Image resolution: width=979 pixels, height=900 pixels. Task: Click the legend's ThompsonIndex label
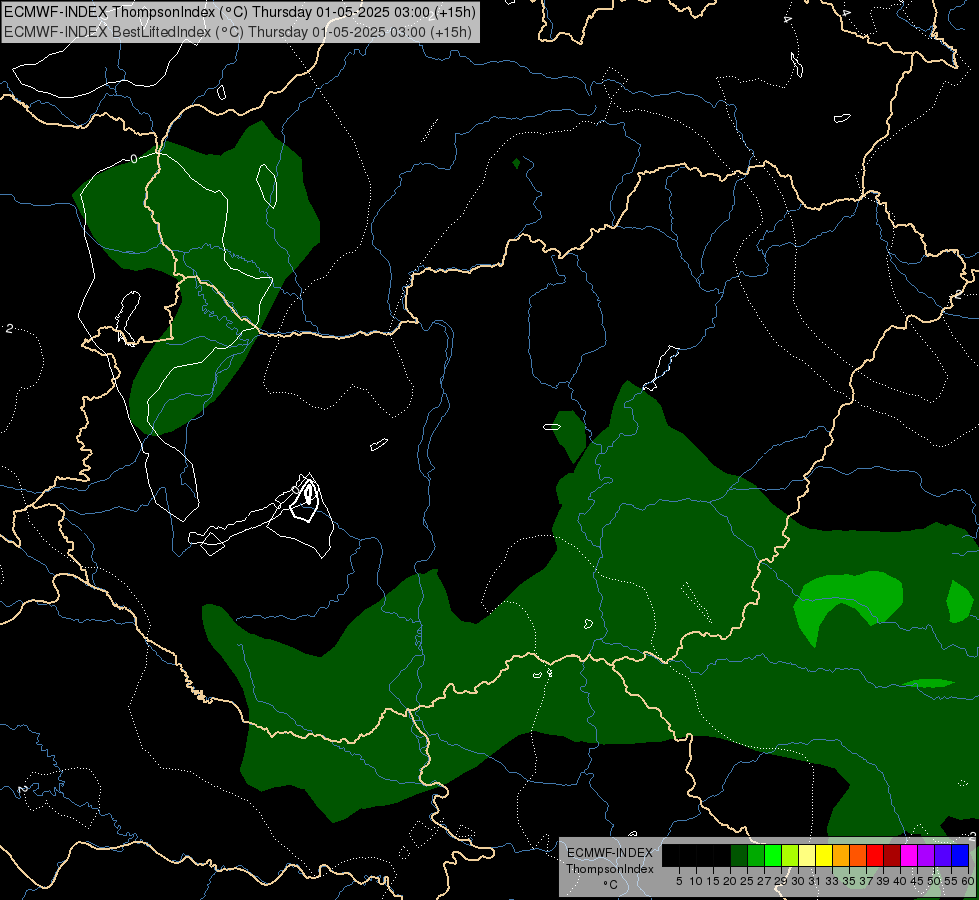610,869
